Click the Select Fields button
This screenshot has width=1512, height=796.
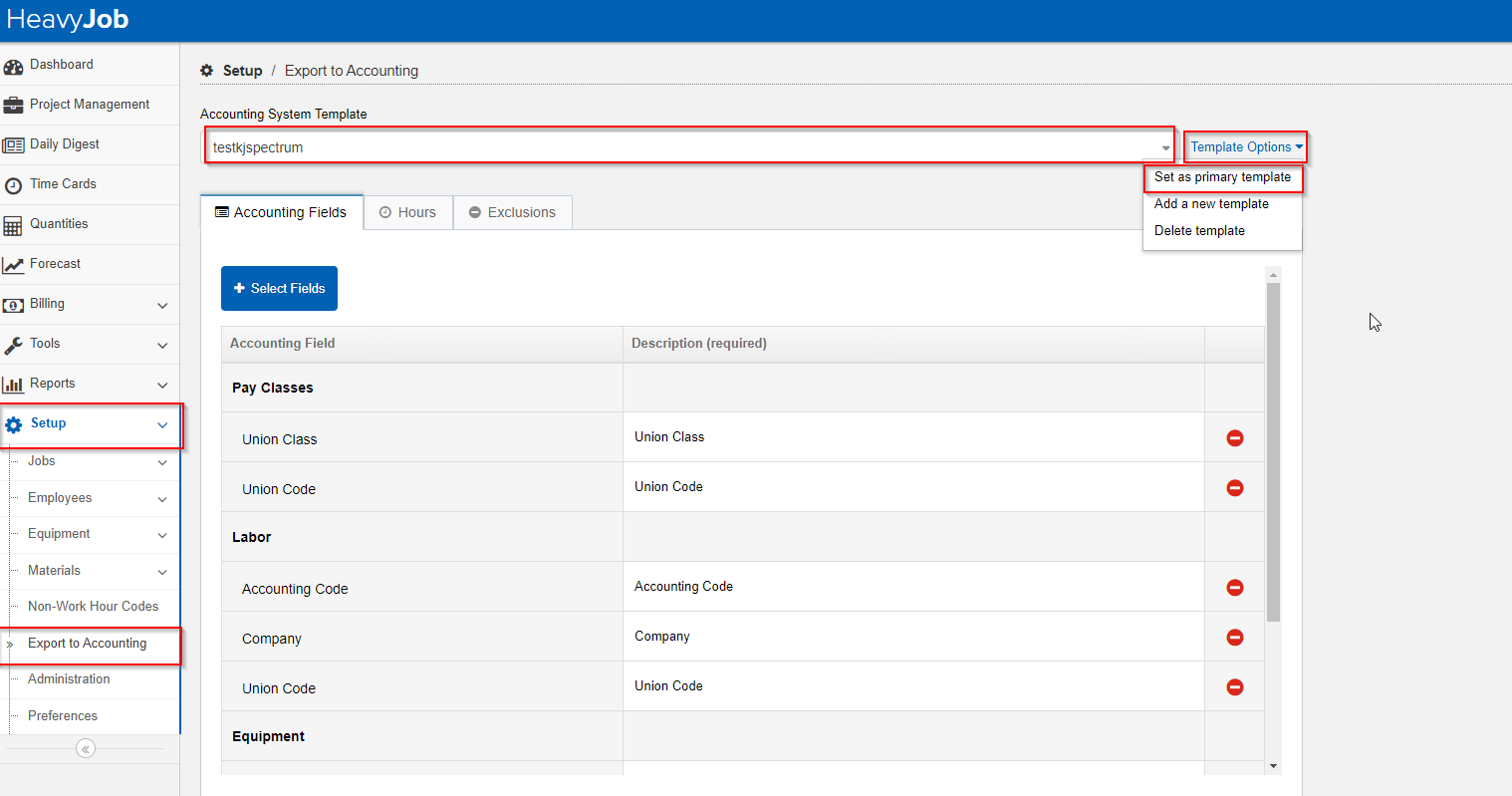279,288
